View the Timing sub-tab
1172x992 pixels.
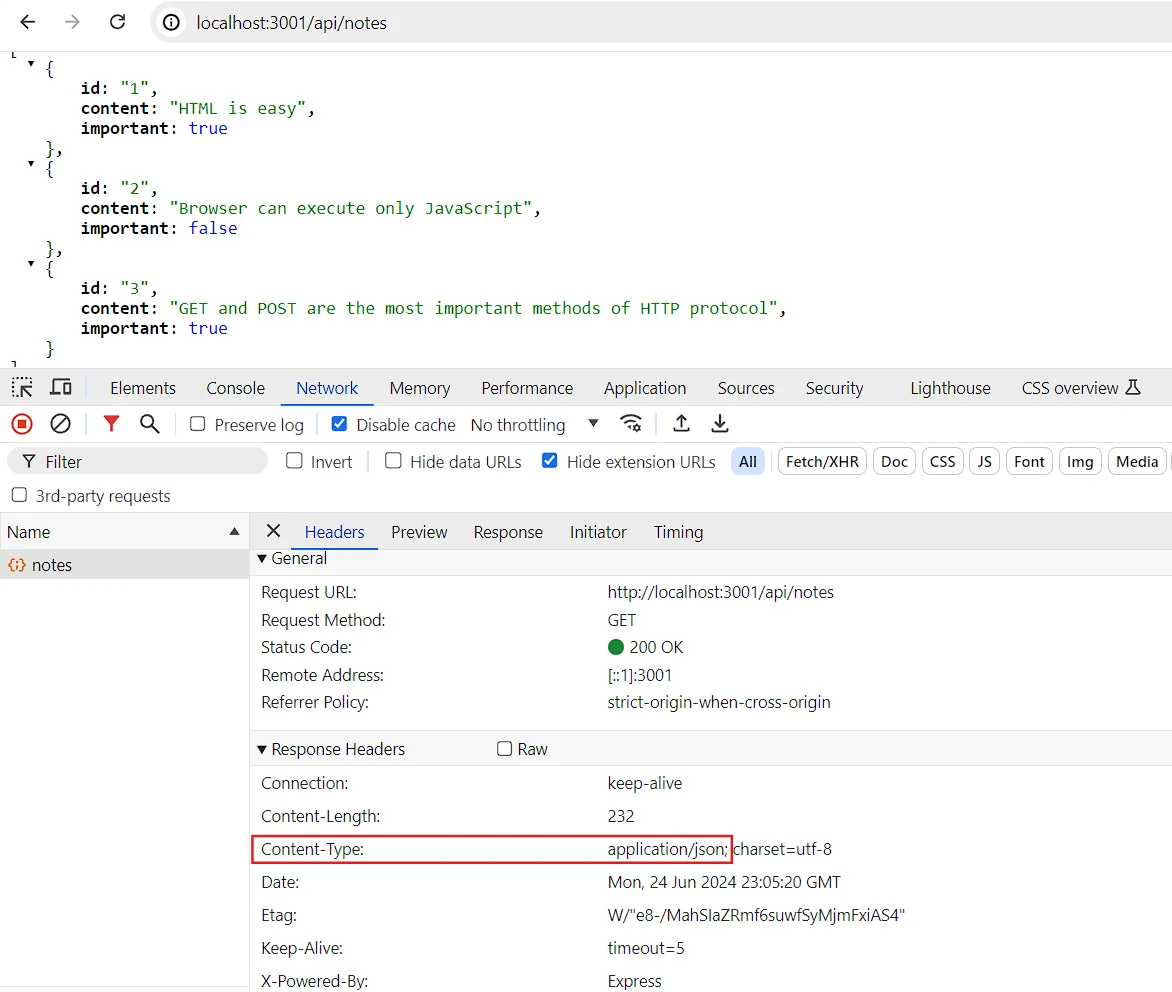(678, 532)
